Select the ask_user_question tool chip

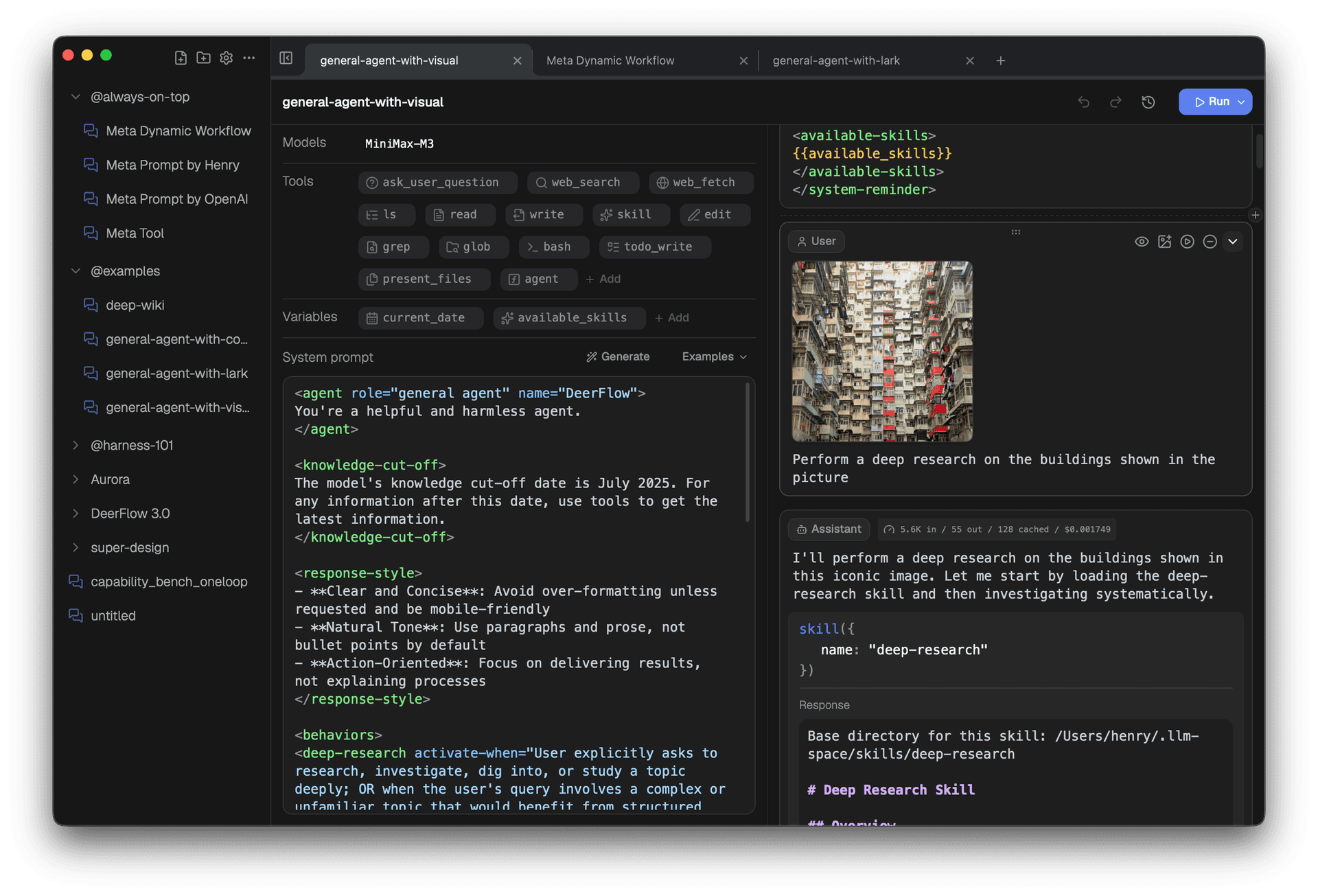[438, 183]
